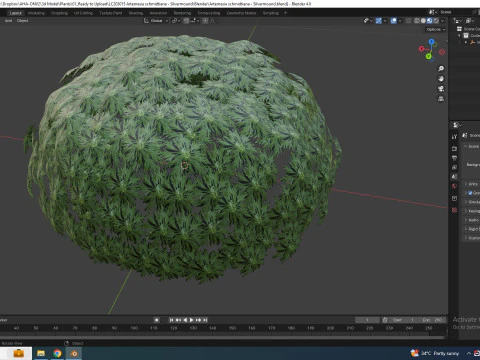Open the Global transform orientation dropdown
Screen dimensions: 480x360
[x=156, y=21]
